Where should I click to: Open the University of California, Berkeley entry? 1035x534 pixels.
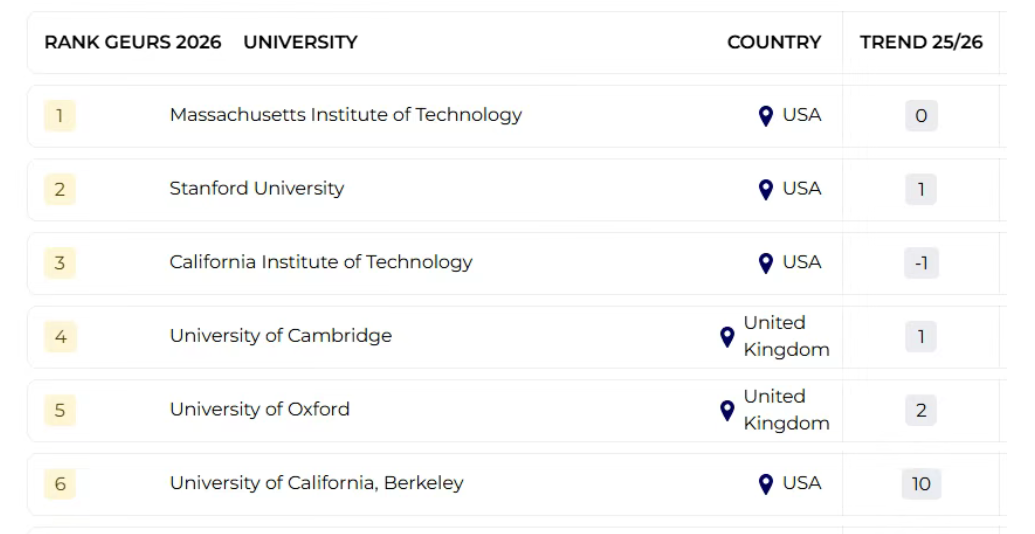pyautogui.click(x=316, y=483)
